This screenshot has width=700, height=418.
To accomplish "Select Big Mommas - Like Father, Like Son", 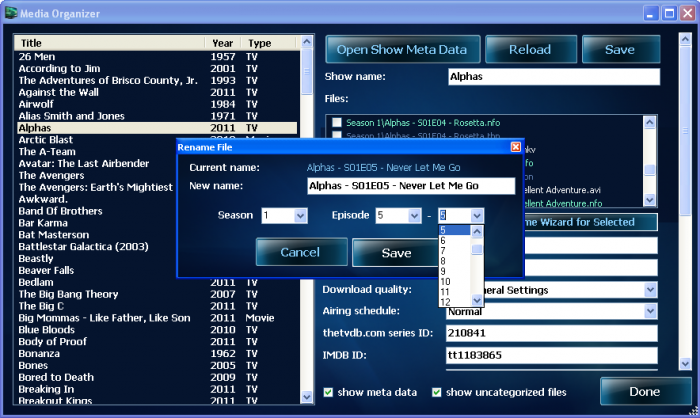I will point(157,318).
